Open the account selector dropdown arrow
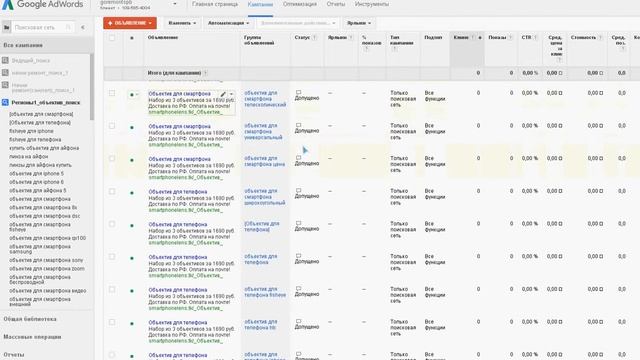Viewport: 640px width, 360px height. [175, 4]
